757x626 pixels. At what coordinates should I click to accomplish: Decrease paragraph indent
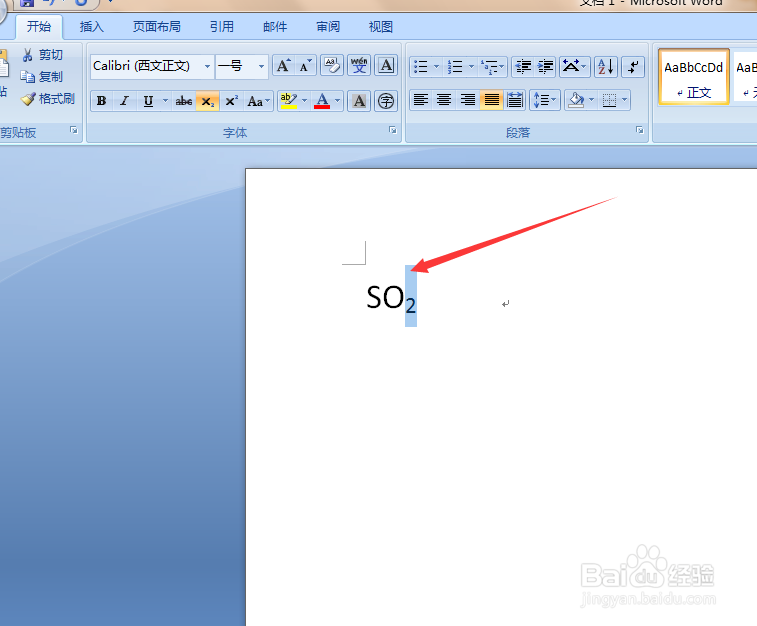click(523, 66)
